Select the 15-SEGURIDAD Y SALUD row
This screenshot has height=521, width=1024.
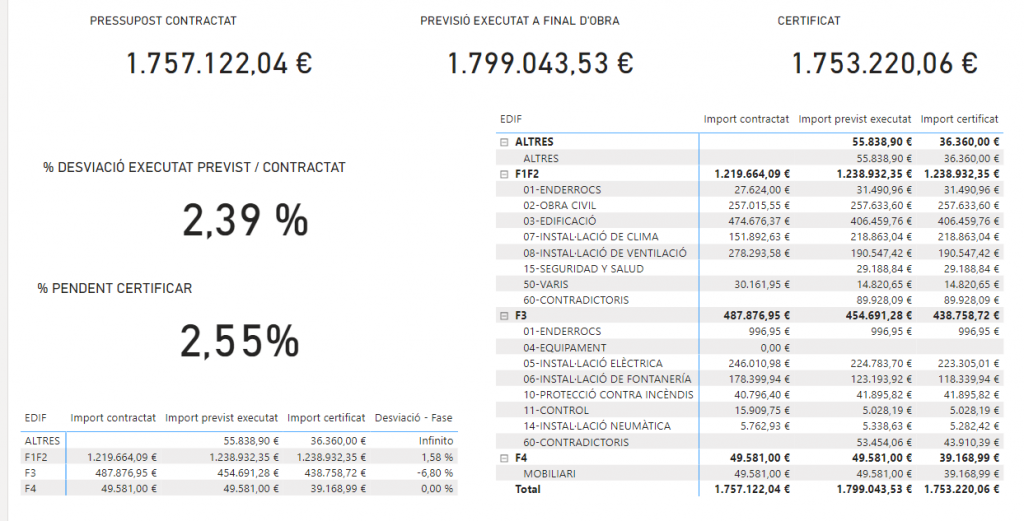[583, 269]
